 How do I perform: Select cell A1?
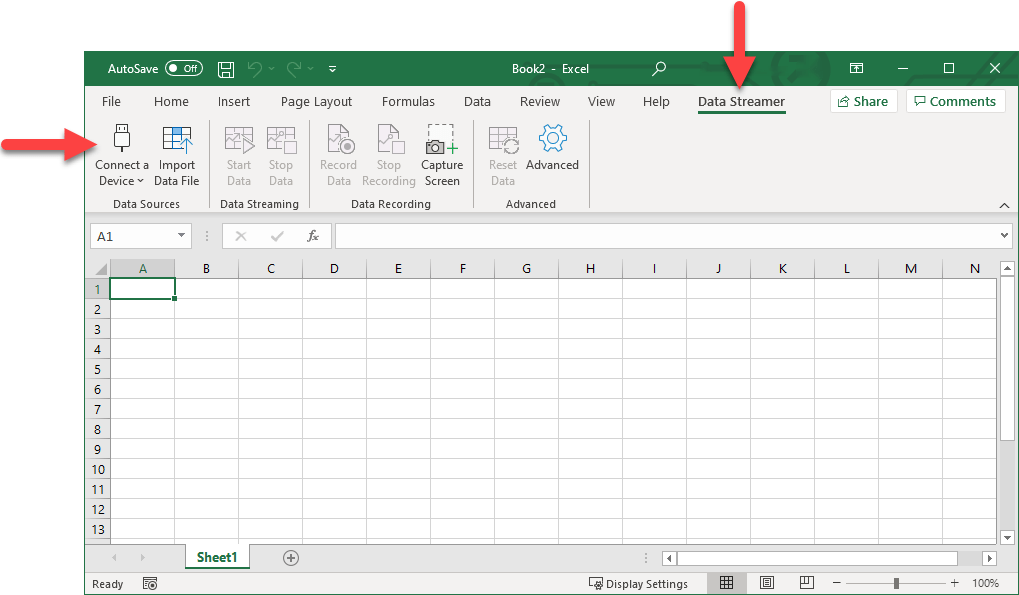pos(142,288)
